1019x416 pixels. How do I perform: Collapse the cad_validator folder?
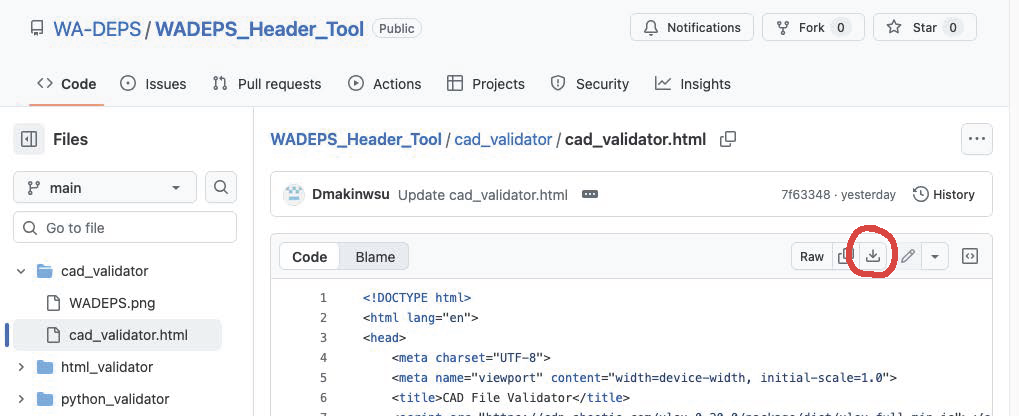pos(21,271)
